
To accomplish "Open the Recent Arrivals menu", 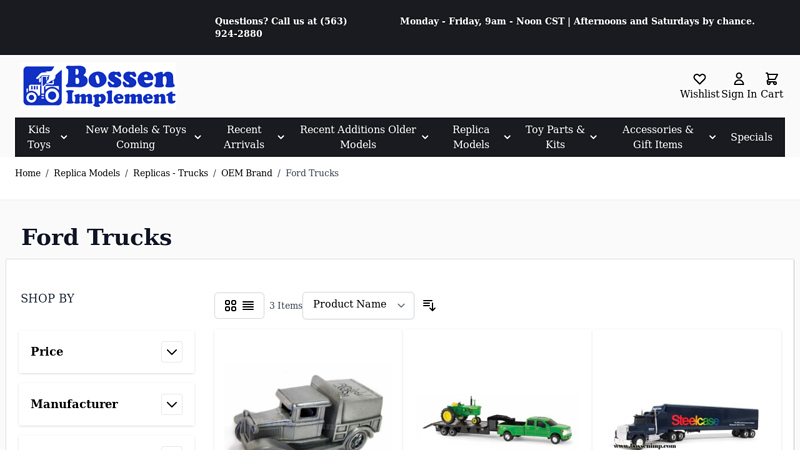I will click(244, 137).
